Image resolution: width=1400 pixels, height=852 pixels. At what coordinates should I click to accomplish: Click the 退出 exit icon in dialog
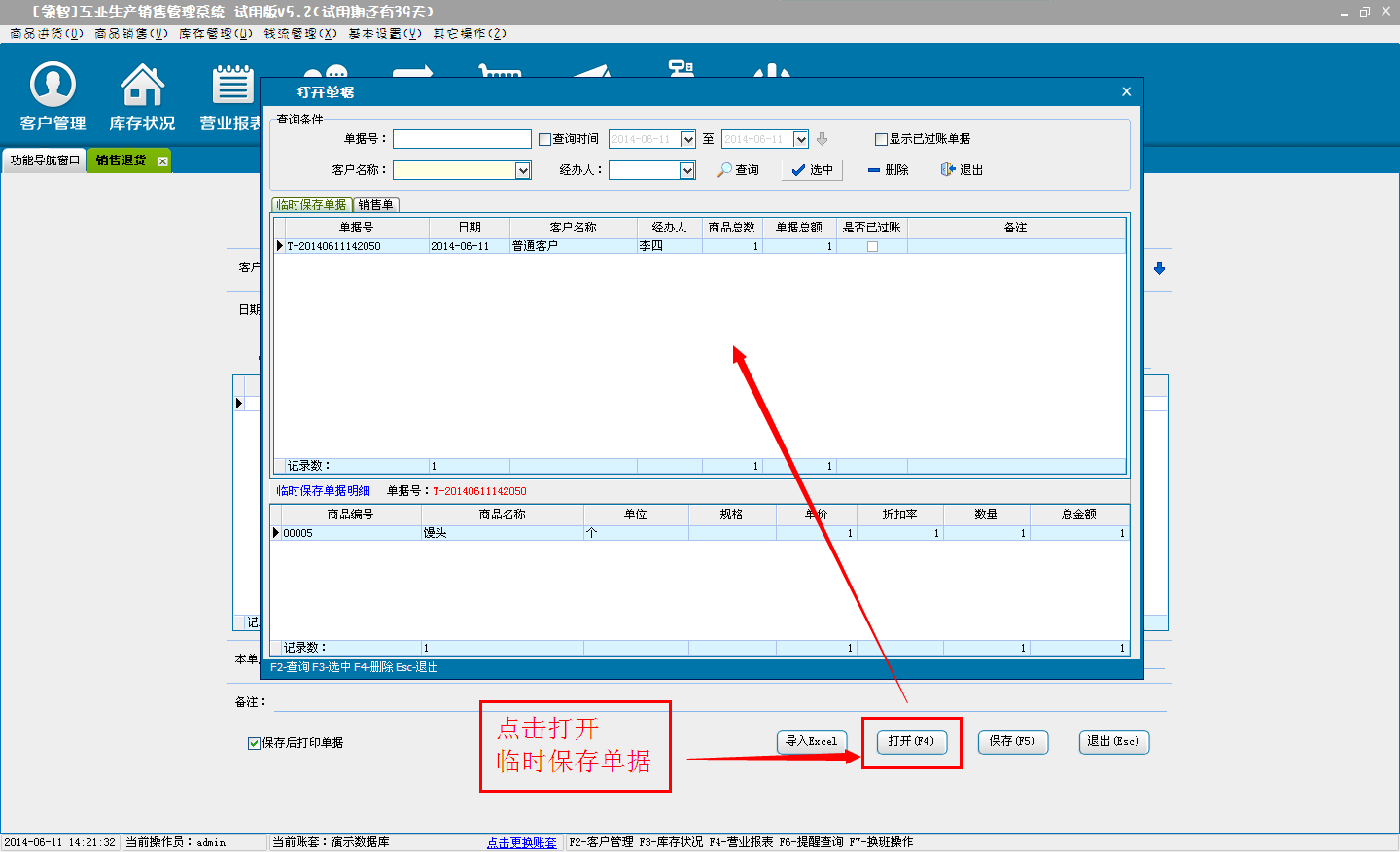point(962,170)
